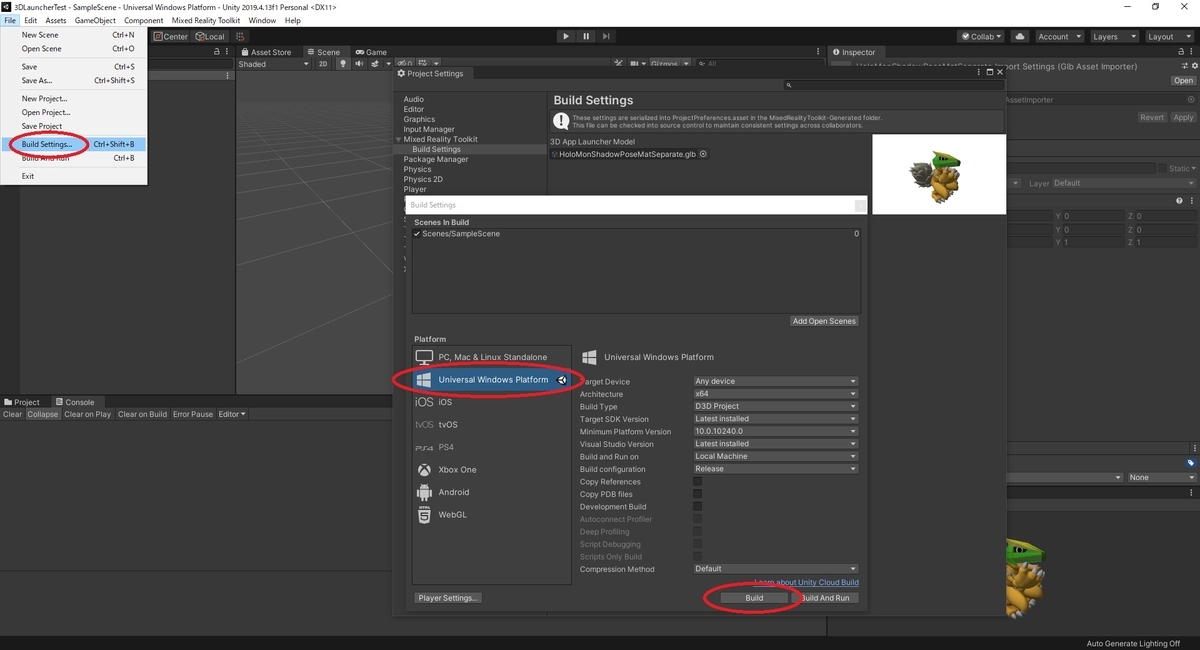The width and height of the screenshot is (1200, 650).
Task: Open the Architecture x64 dropdown
Action: click(x=776, y=394)
